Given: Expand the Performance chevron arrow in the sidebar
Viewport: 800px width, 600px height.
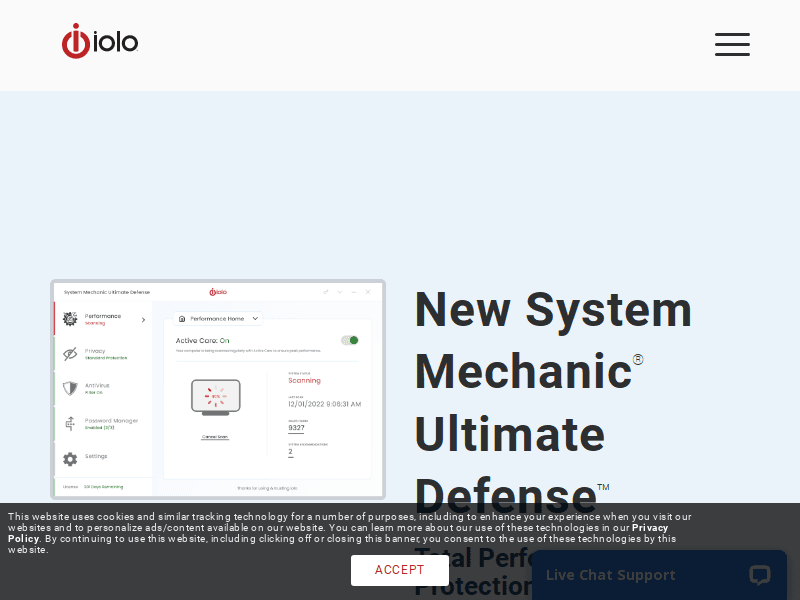Looking at the screenshot, I should [x=143, y=320].
